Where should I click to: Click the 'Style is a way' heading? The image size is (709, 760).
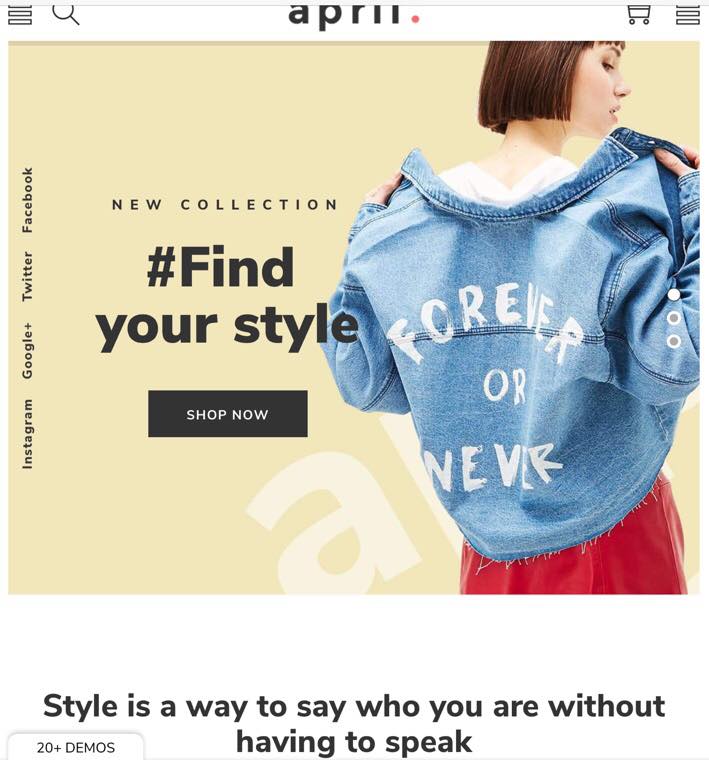354,724
